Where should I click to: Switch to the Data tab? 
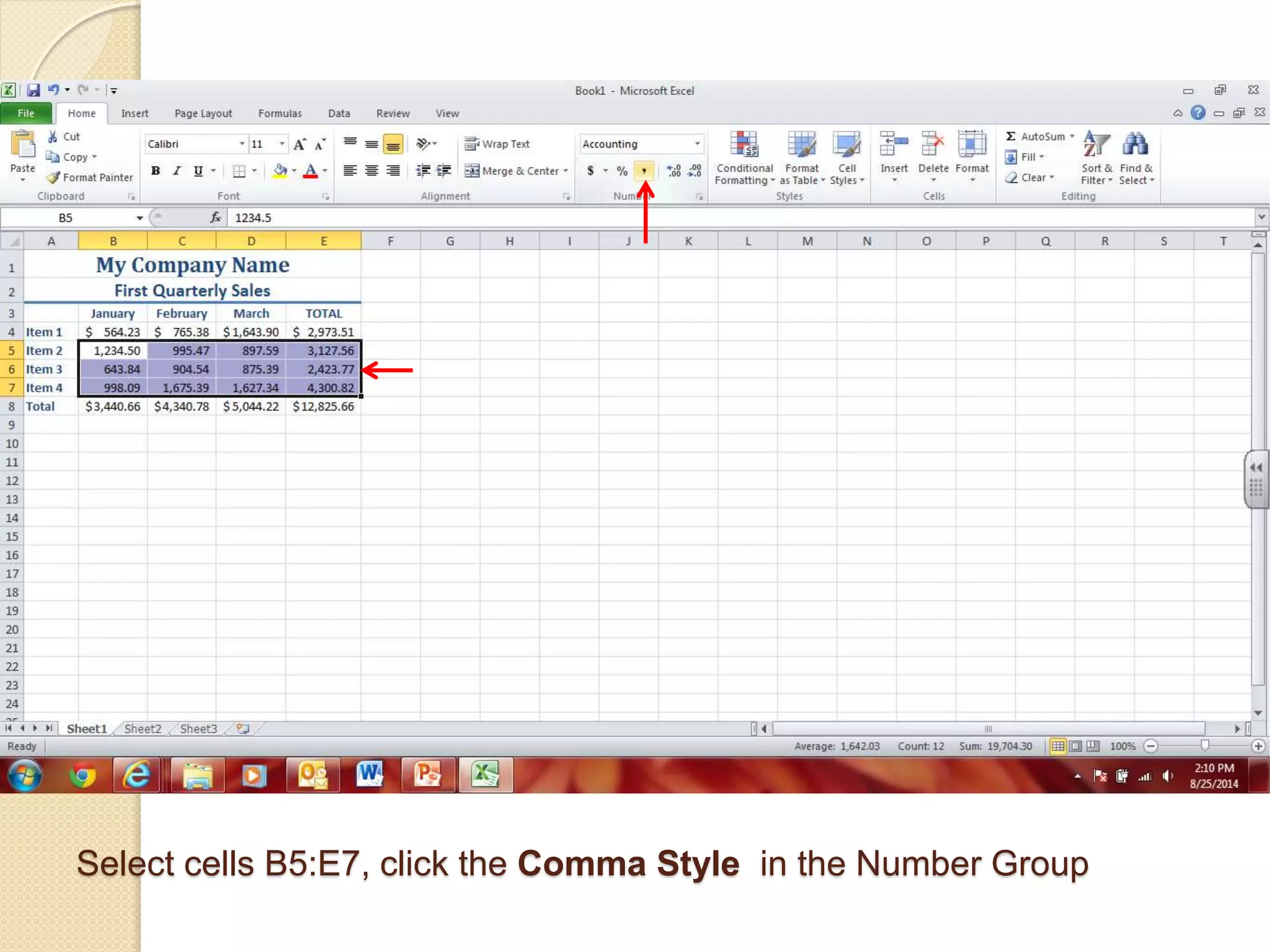pos(339,113)
